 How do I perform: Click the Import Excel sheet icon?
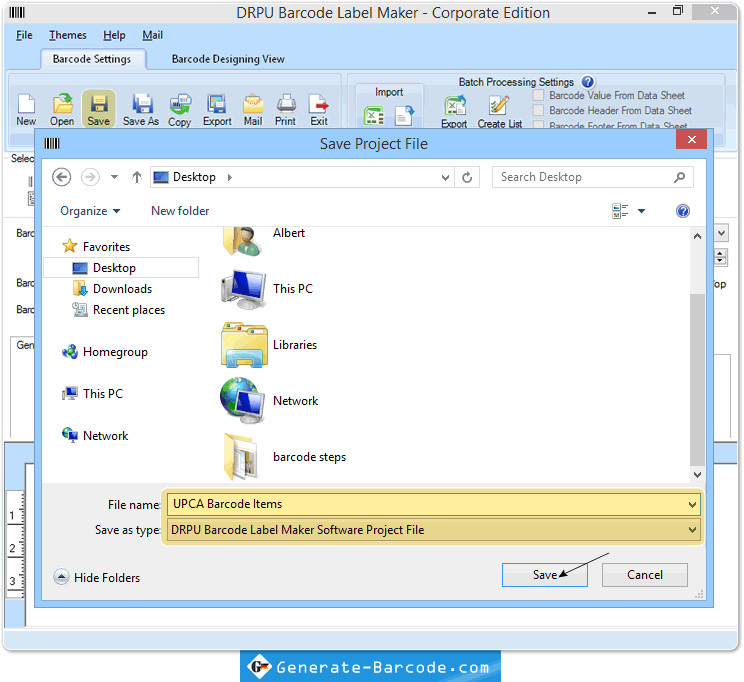tap(373, 116)
